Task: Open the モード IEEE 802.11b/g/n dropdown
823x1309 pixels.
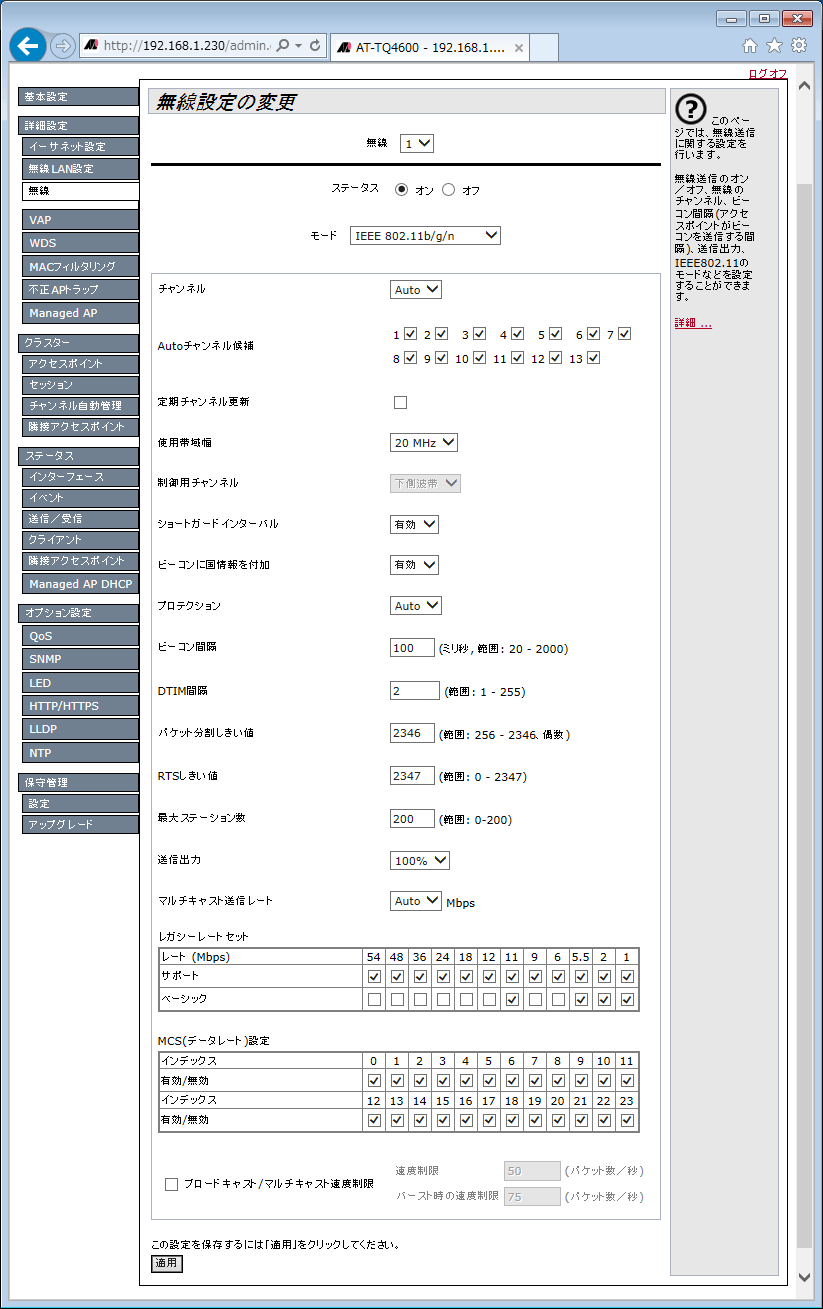Action: [x=425, y=235]
